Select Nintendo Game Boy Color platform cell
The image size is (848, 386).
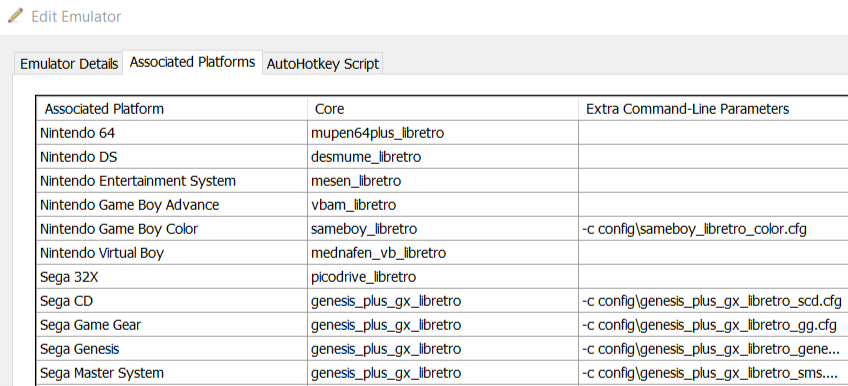172,229
